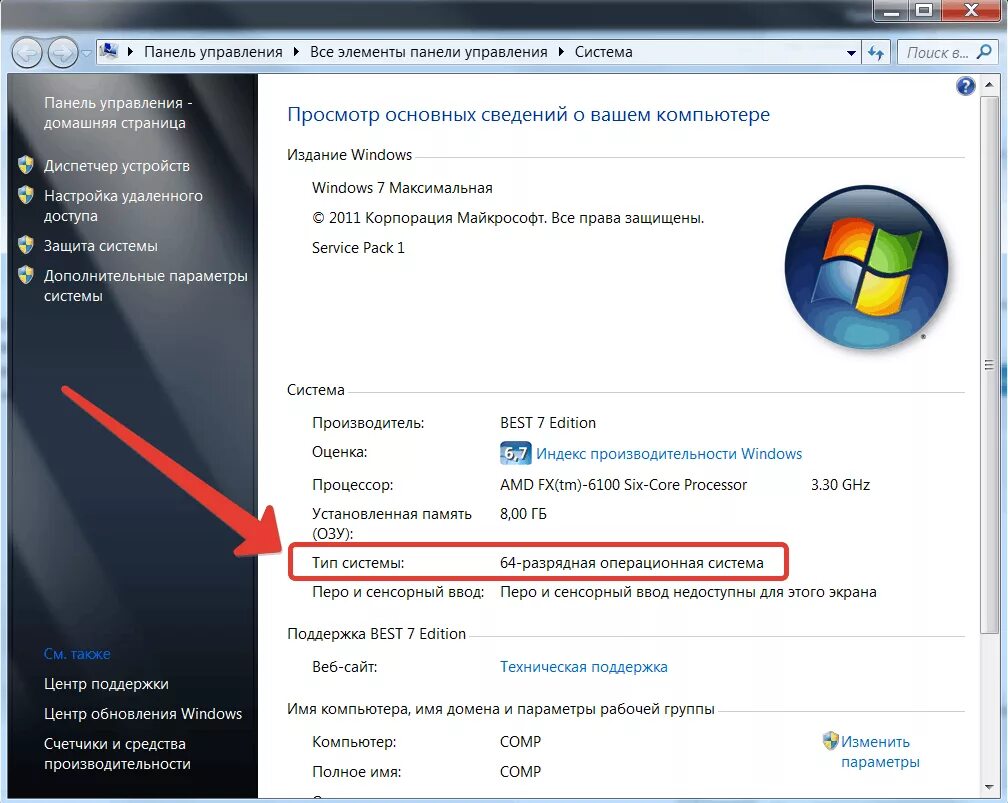Viewport: 1008px width, 803px height.
Task: Click Изменить параметры link
Action: (880, 752)
